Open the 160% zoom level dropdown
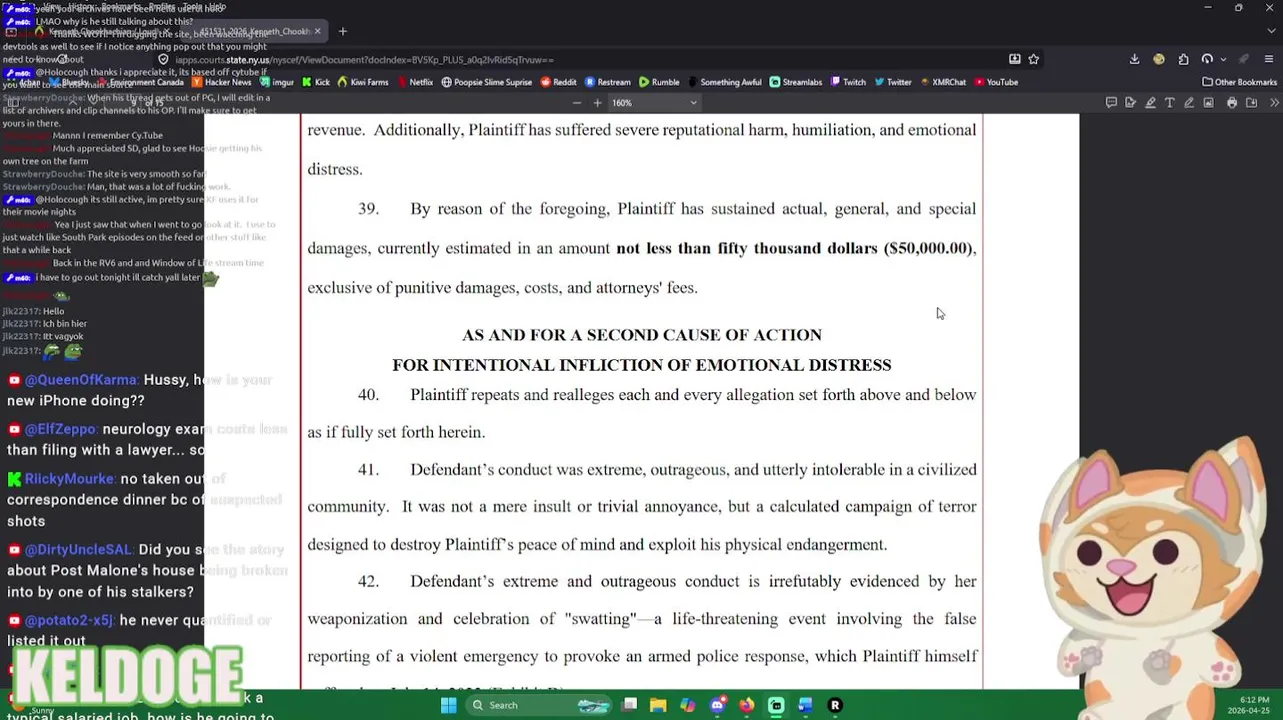1283x720 pixels. point(654,102)
